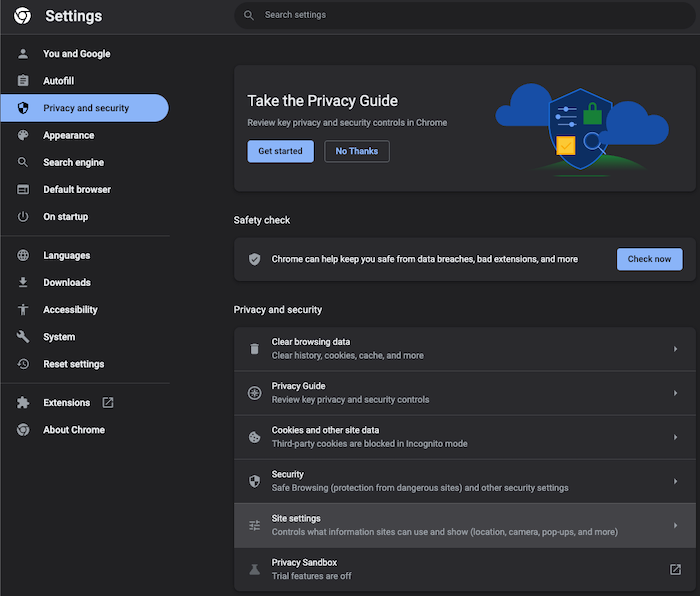
Task: Click Get started button
Action: [x=280, y=151]
